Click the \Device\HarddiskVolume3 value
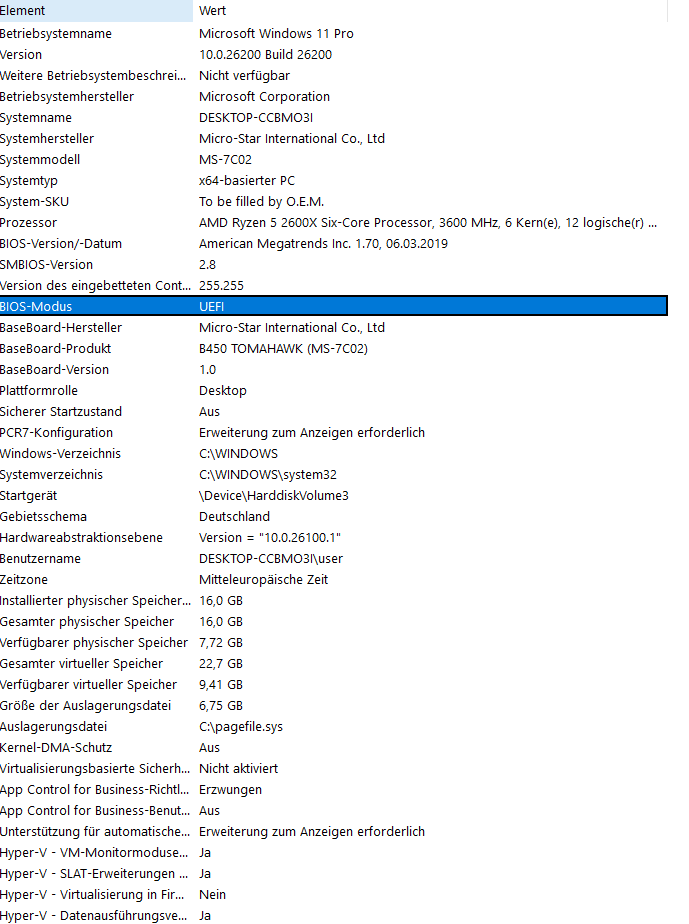Viewport: 689px width, 924px height. click(273, 496)
